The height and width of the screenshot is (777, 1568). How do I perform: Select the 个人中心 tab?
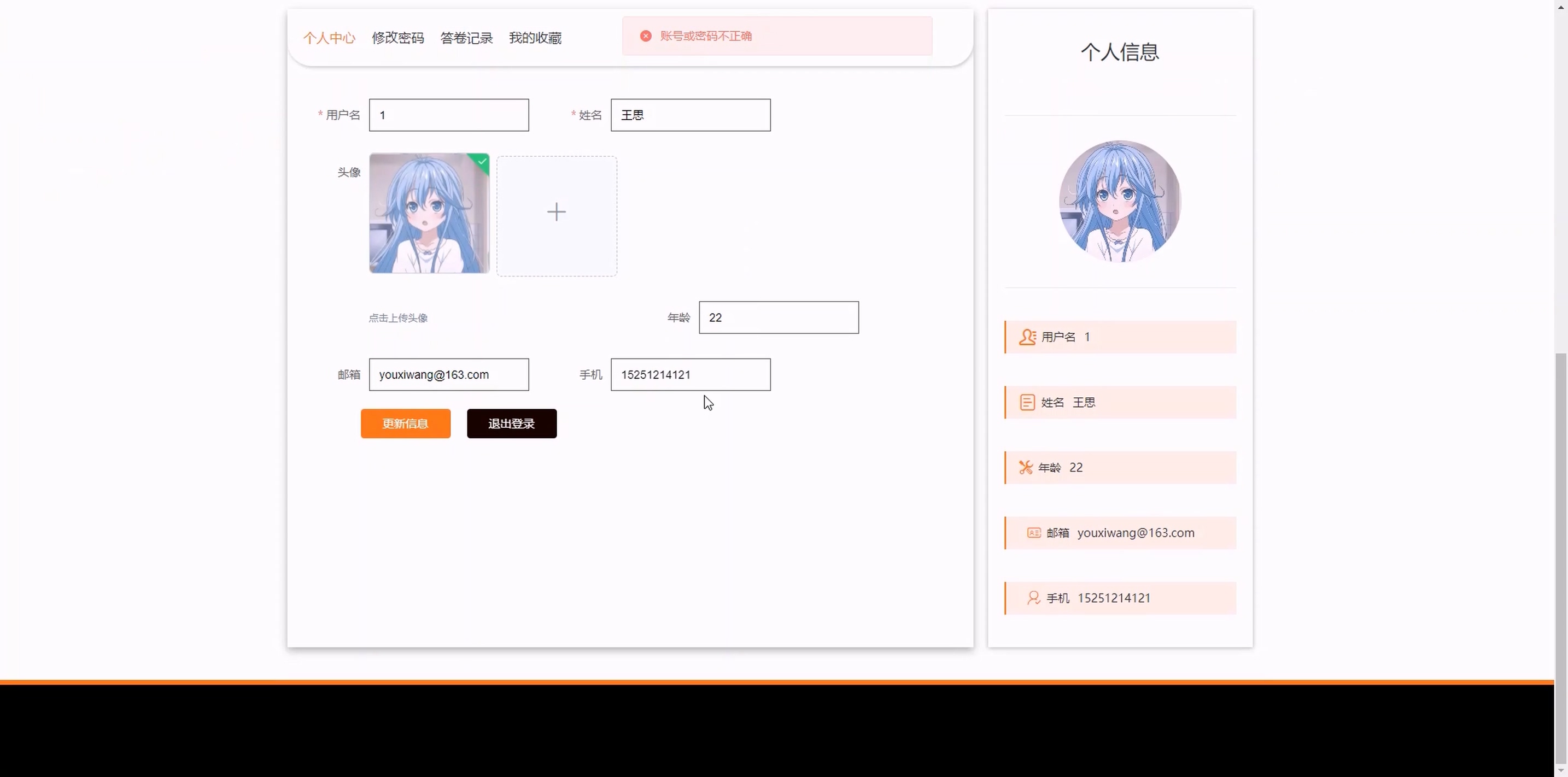329,38
